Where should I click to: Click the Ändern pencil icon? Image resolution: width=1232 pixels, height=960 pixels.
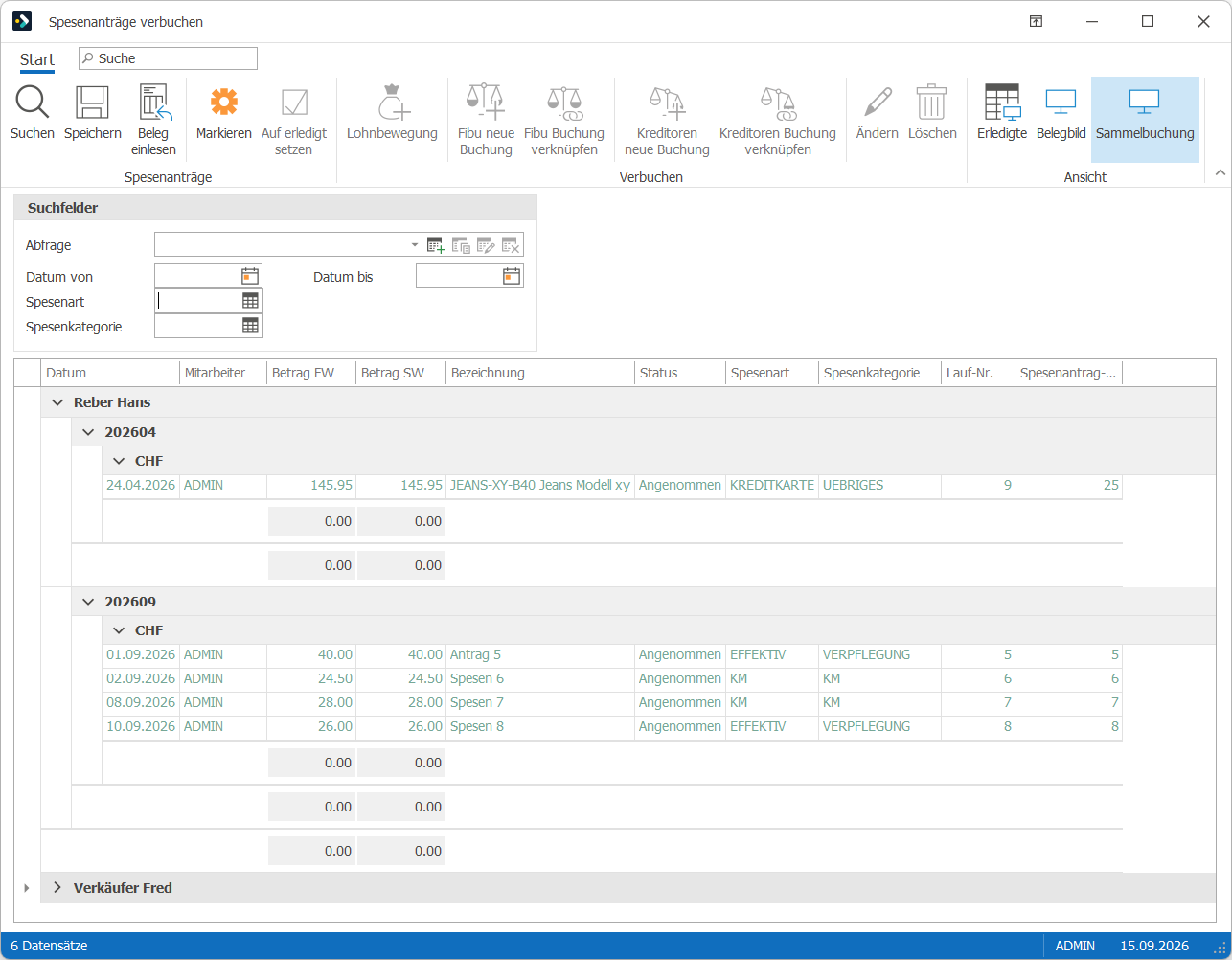[x=877, y=102]
